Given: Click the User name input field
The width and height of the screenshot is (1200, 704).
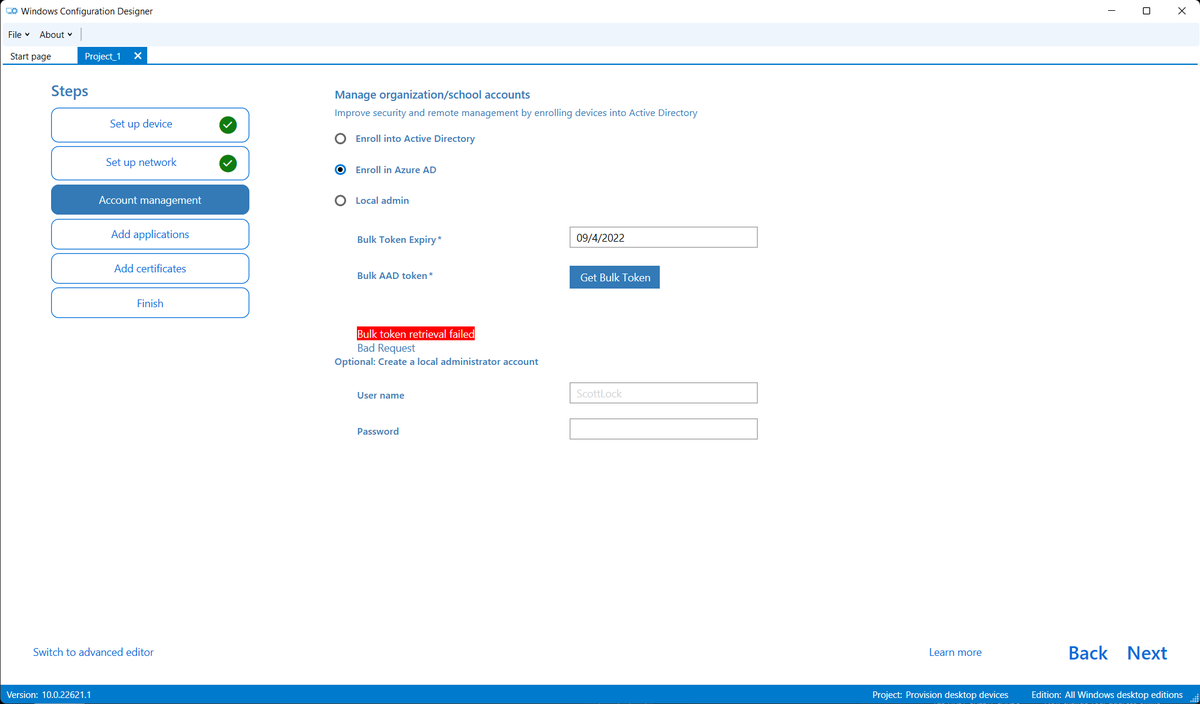Looking at the screenshot, I should coord(663,393).
